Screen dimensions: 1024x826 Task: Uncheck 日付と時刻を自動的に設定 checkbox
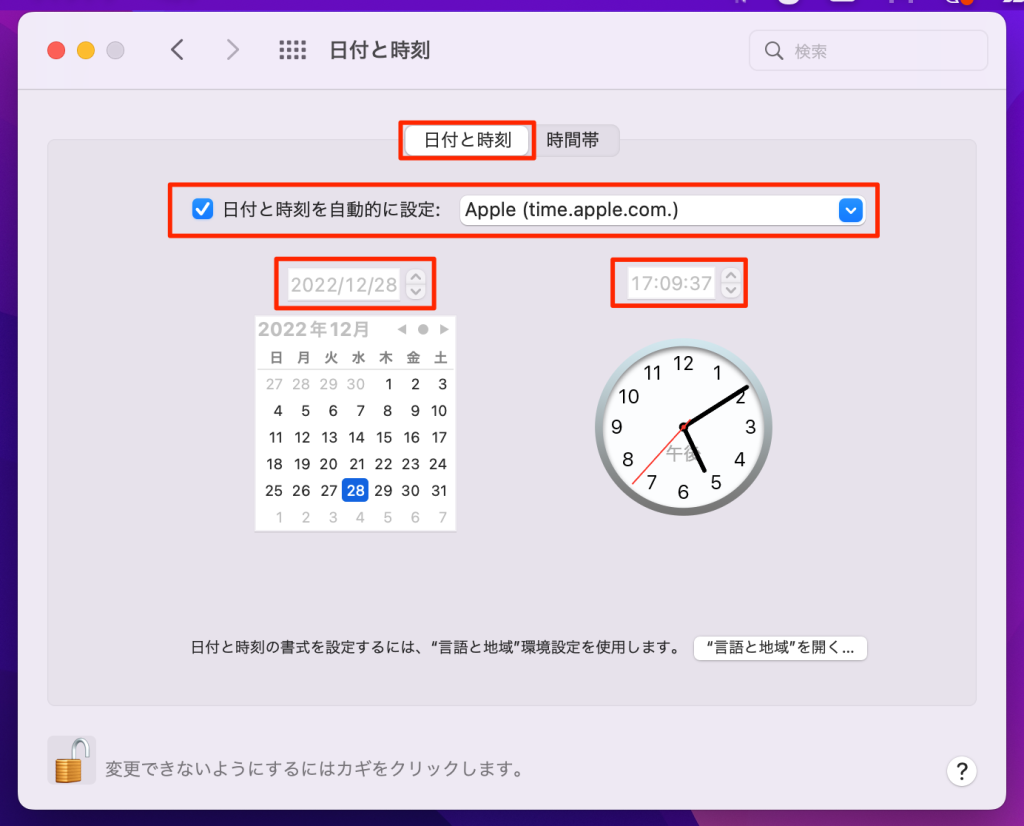[203, 209]
